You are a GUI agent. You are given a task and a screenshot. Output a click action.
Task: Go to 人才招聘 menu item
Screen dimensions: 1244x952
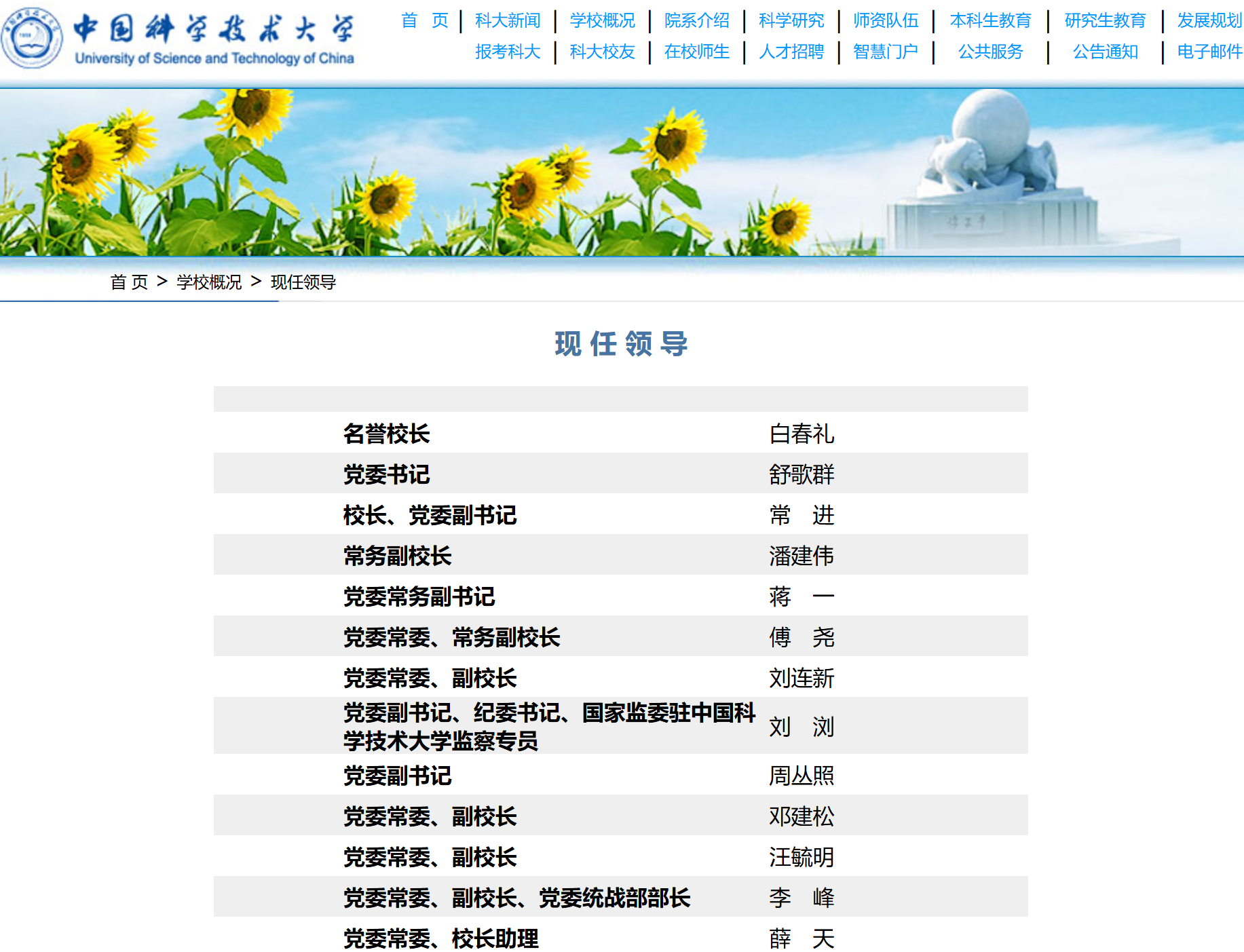(791, 52)
